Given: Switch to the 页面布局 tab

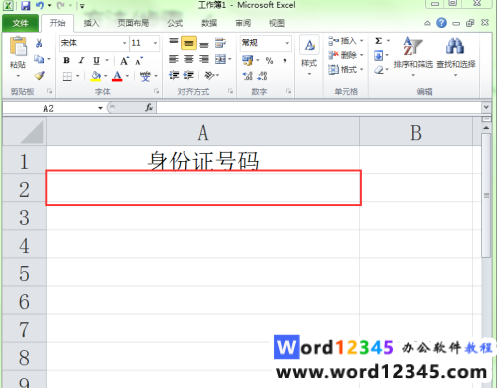Looking at the screenshot, I should tap(133, 23).
